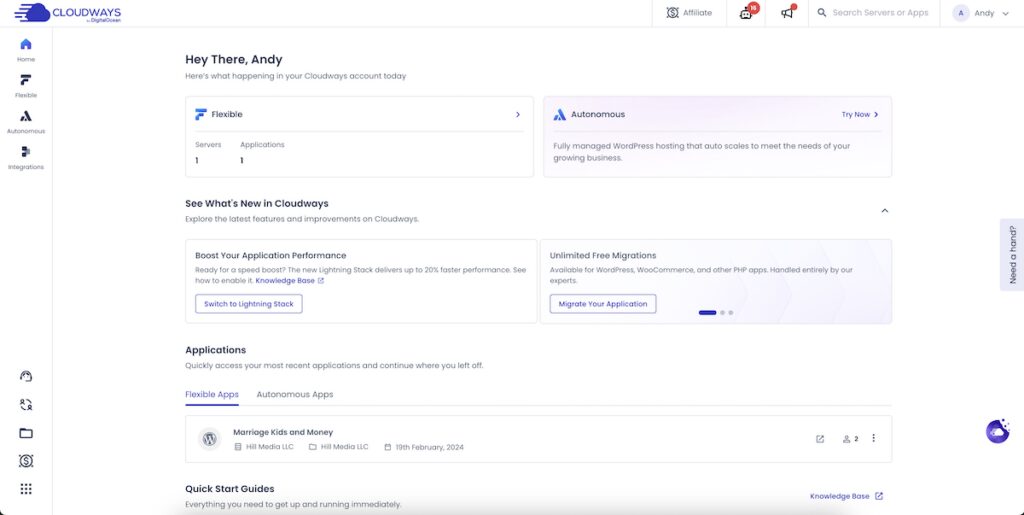This screenshot has width=1024, height=515.
Task: Open the team members icon in sidebar
Action: (25, 405)
